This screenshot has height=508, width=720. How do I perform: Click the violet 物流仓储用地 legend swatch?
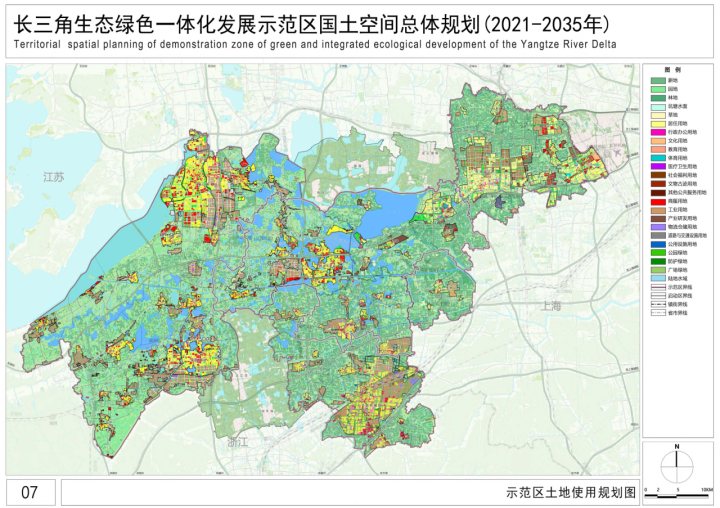click(x=658, y=227)
